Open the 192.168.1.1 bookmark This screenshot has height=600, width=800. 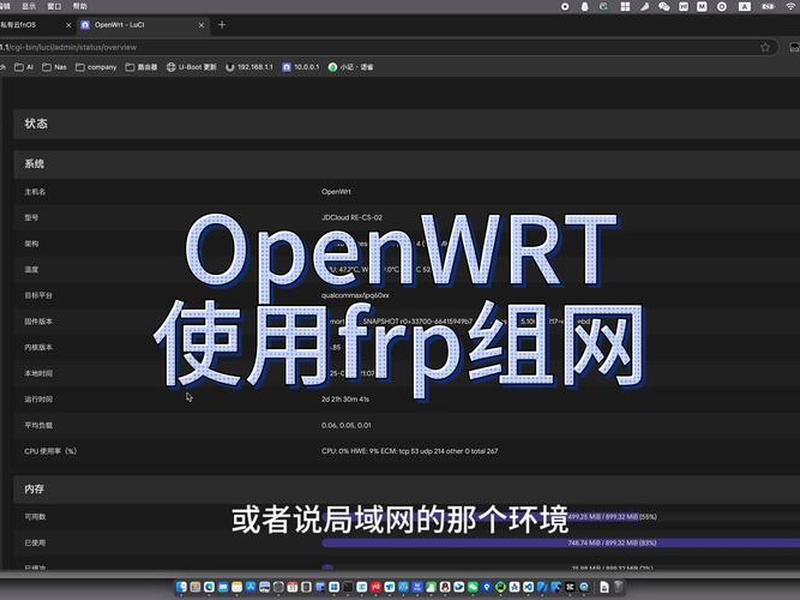coord(249,67)
